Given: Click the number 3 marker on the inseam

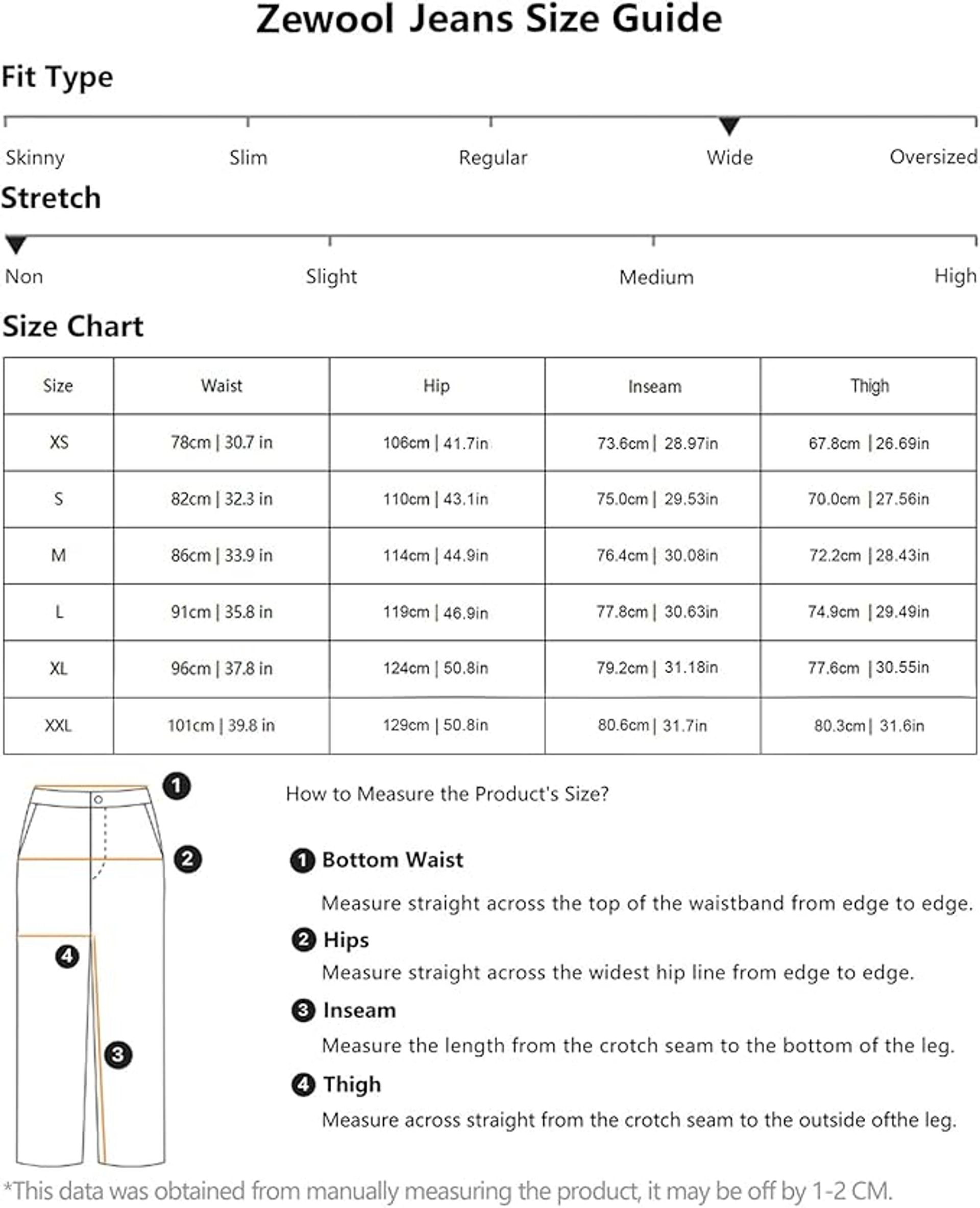Looking at the screenshot, I should (x=118, y=1054).
